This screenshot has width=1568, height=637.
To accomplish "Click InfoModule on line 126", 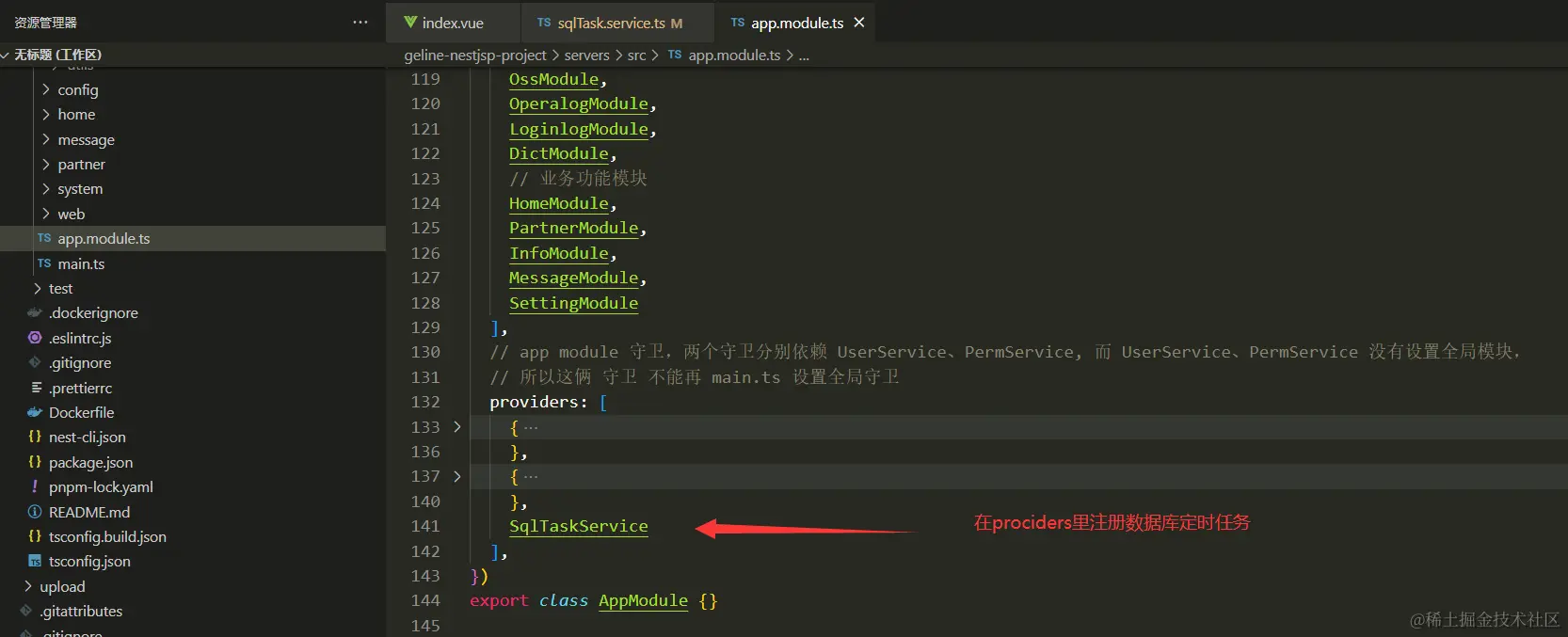I will [559, 253].
